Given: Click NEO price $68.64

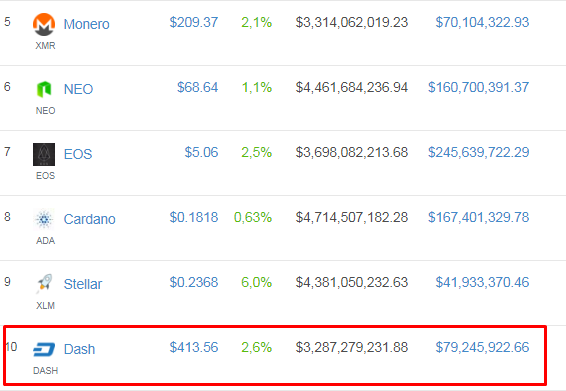Looking at the screenshot, I should pos(197,87).
